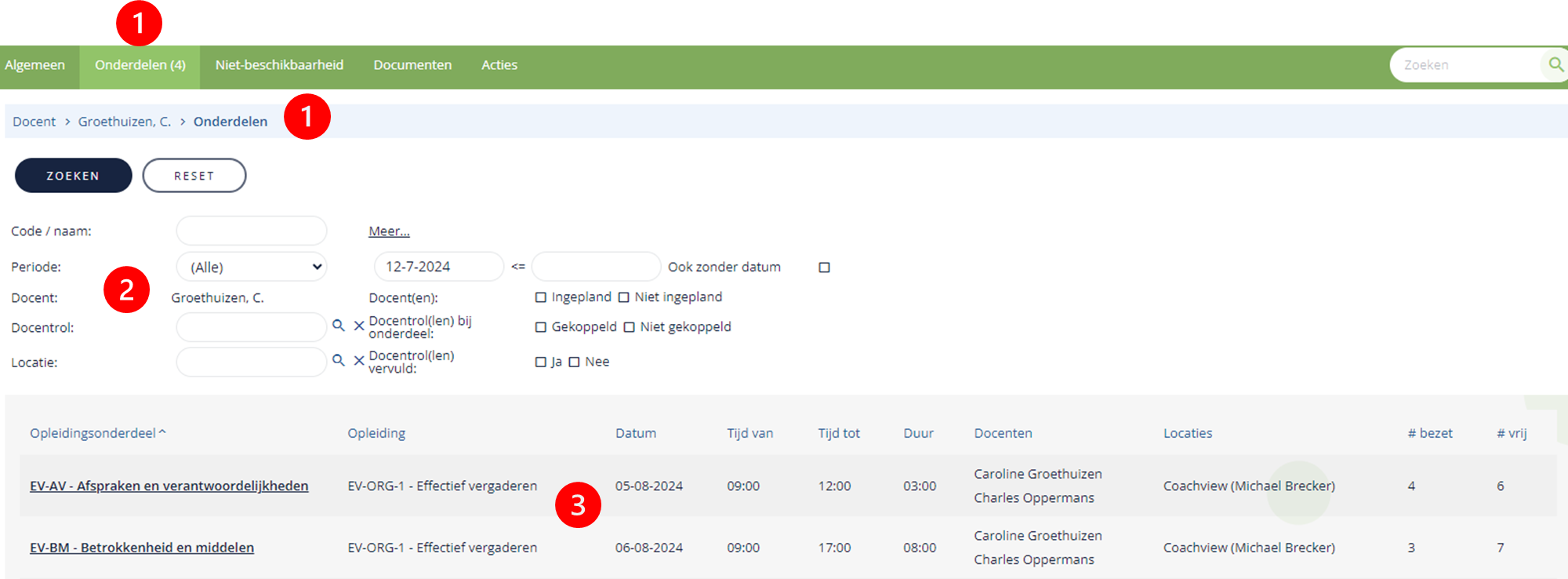Click Coachview (Michael Brecker) in EV-AV row
1568x579 pixels.
pyautogui.click(x=1249, y=486)
